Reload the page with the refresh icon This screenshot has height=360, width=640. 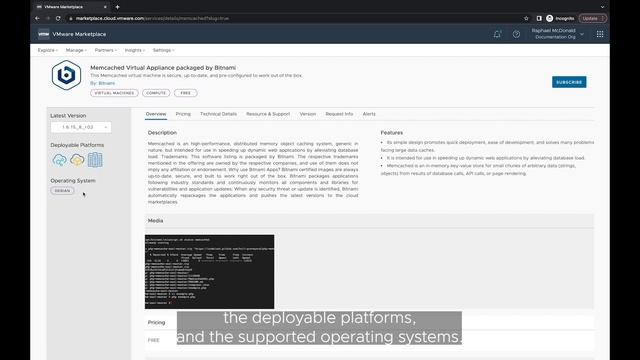point(58,18)
